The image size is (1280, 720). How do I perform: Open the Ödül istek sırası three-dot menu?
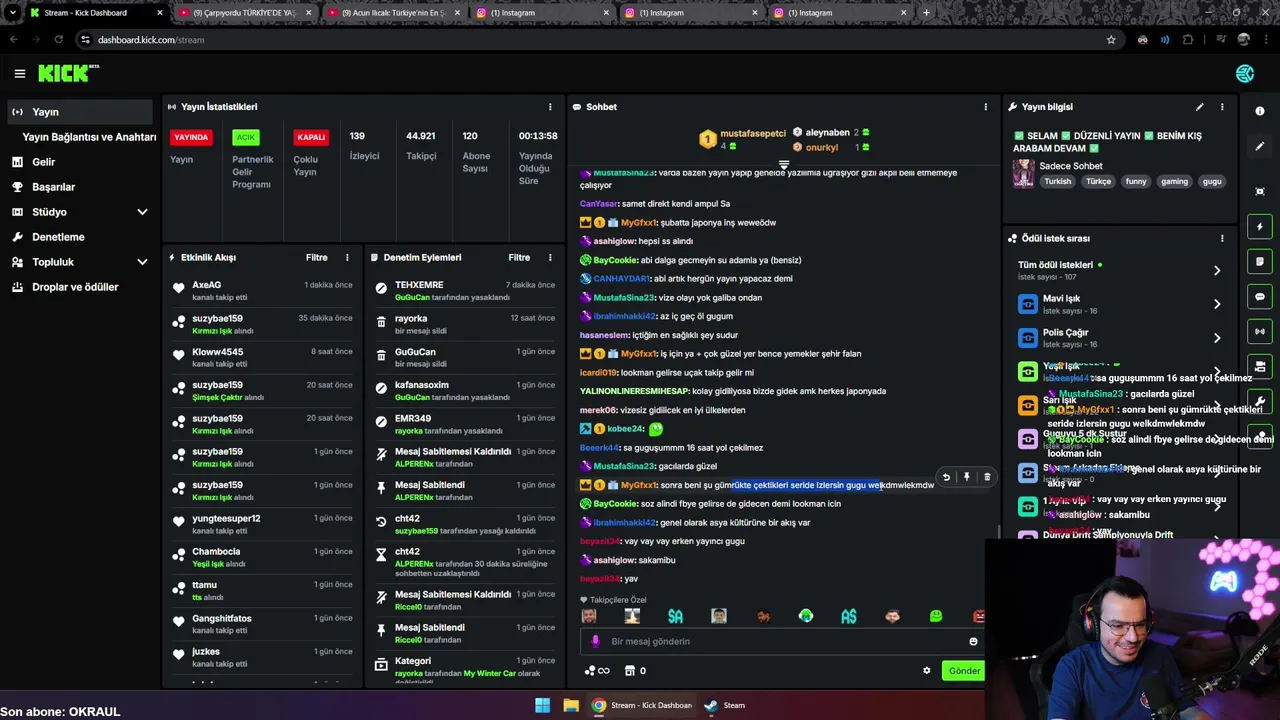point(1221,239)
